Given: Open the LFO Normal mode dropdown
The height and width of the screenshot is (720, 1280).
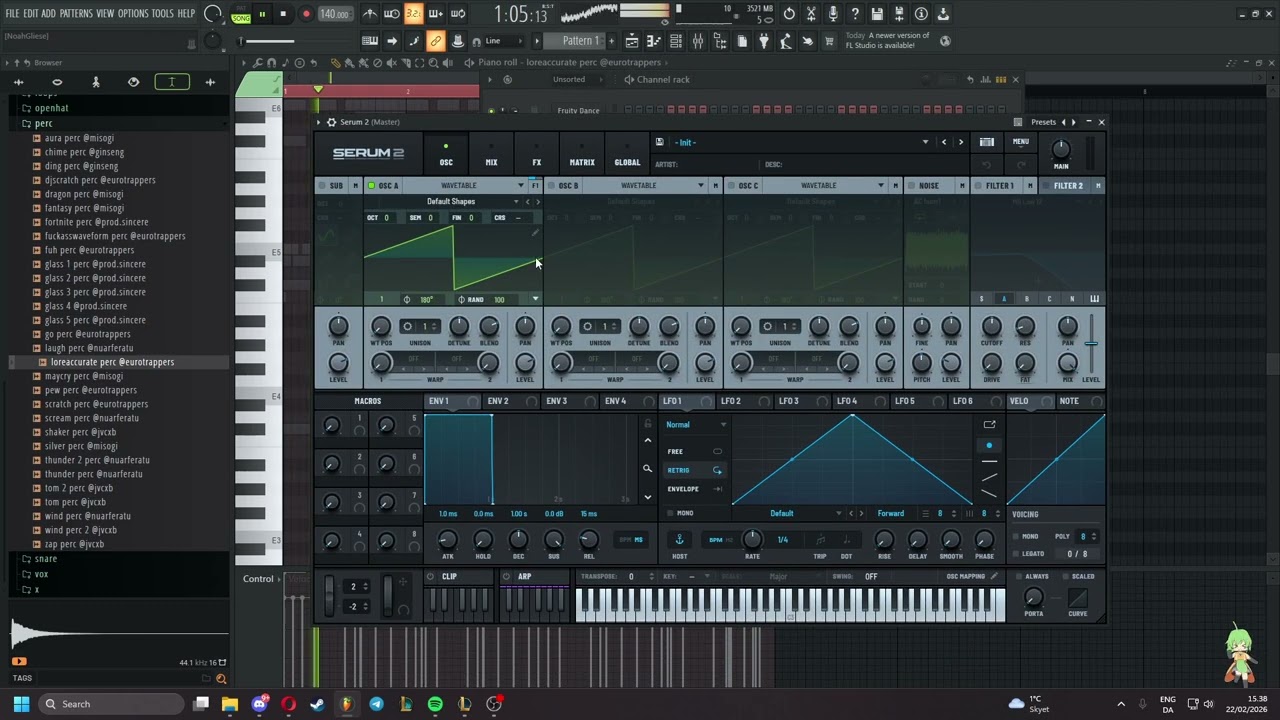Looking at the screenshot, I should tap(695, 425).
